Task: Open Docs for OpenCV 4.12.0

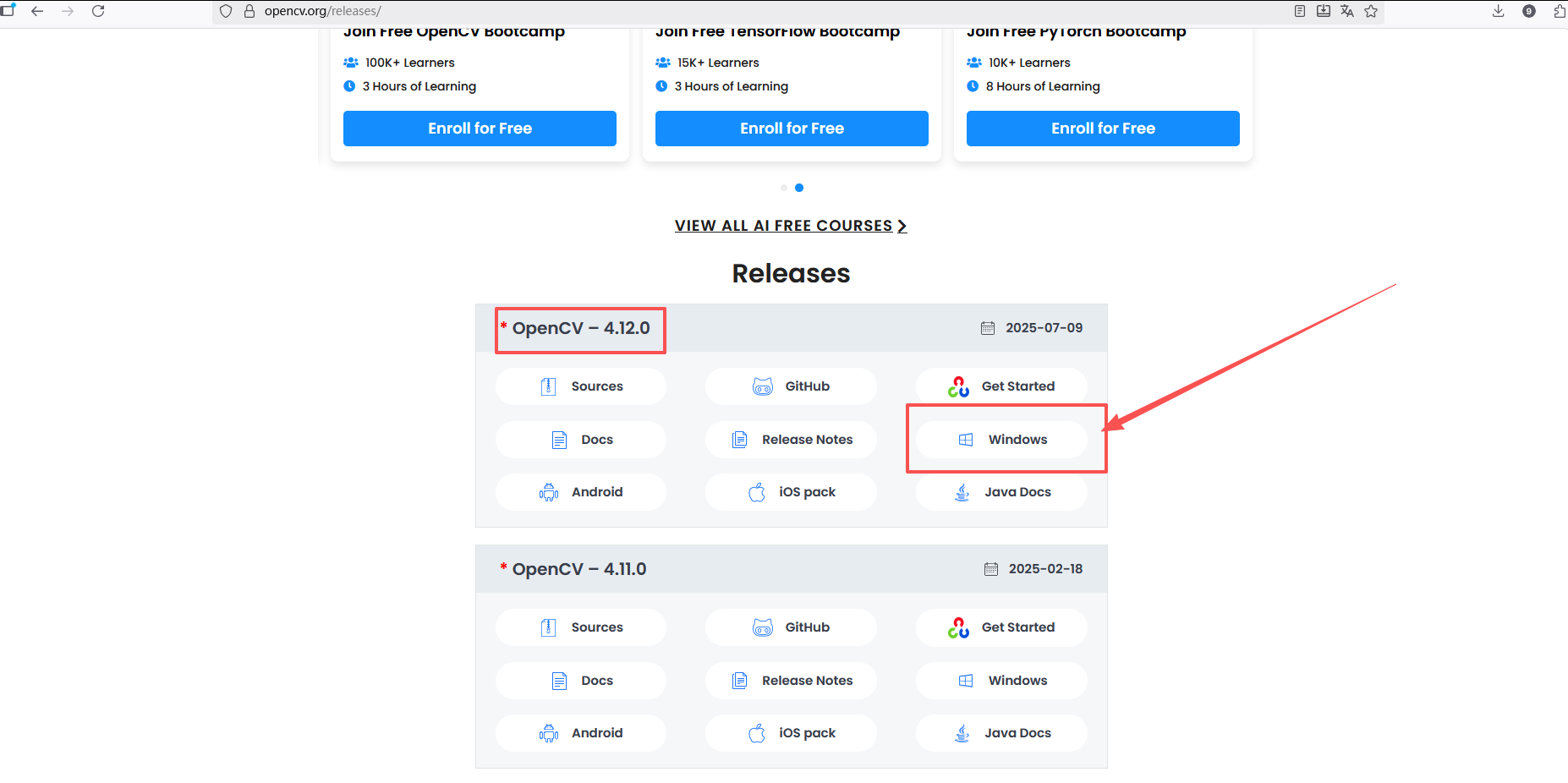Action: click(x=581, y=440)
